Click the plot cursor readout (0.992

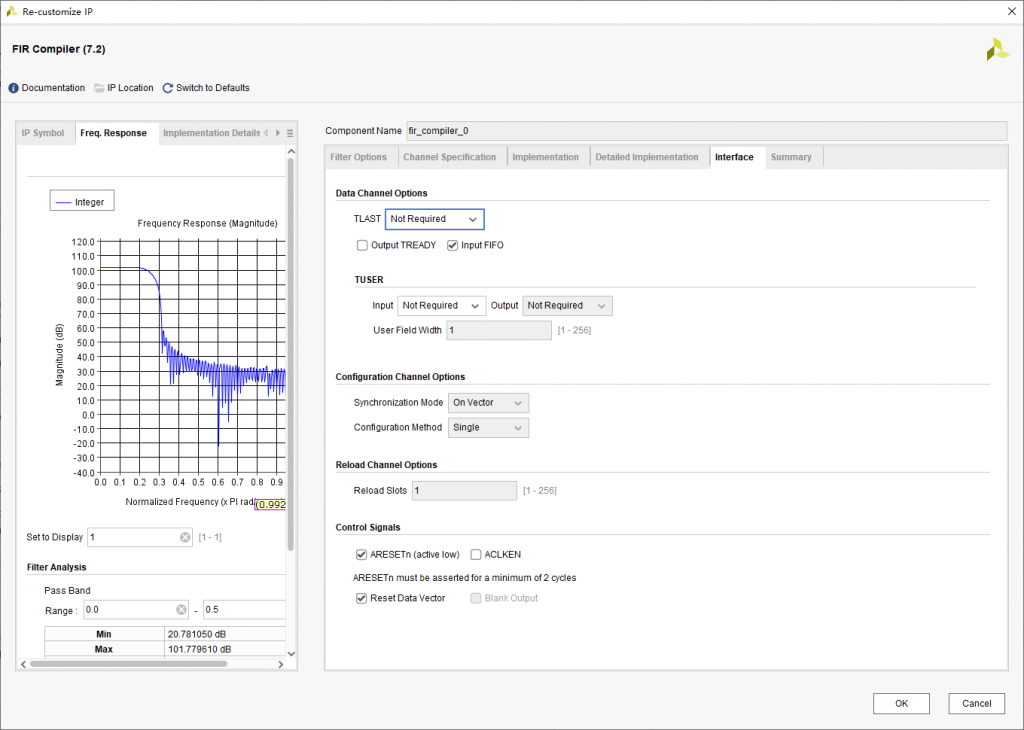270,505
